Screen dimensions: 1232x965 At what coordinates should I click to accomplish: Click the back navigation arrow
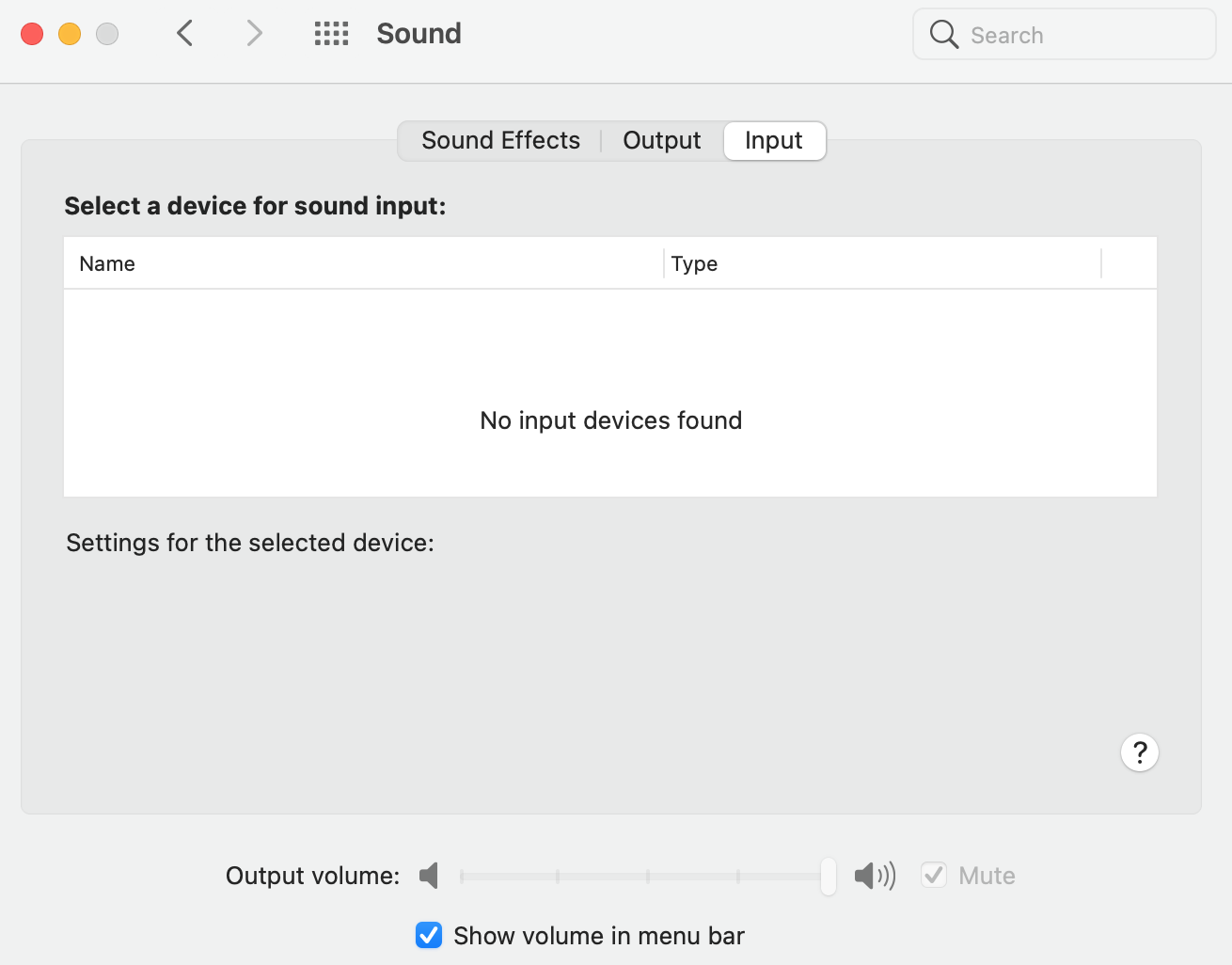tap(185, 34)
